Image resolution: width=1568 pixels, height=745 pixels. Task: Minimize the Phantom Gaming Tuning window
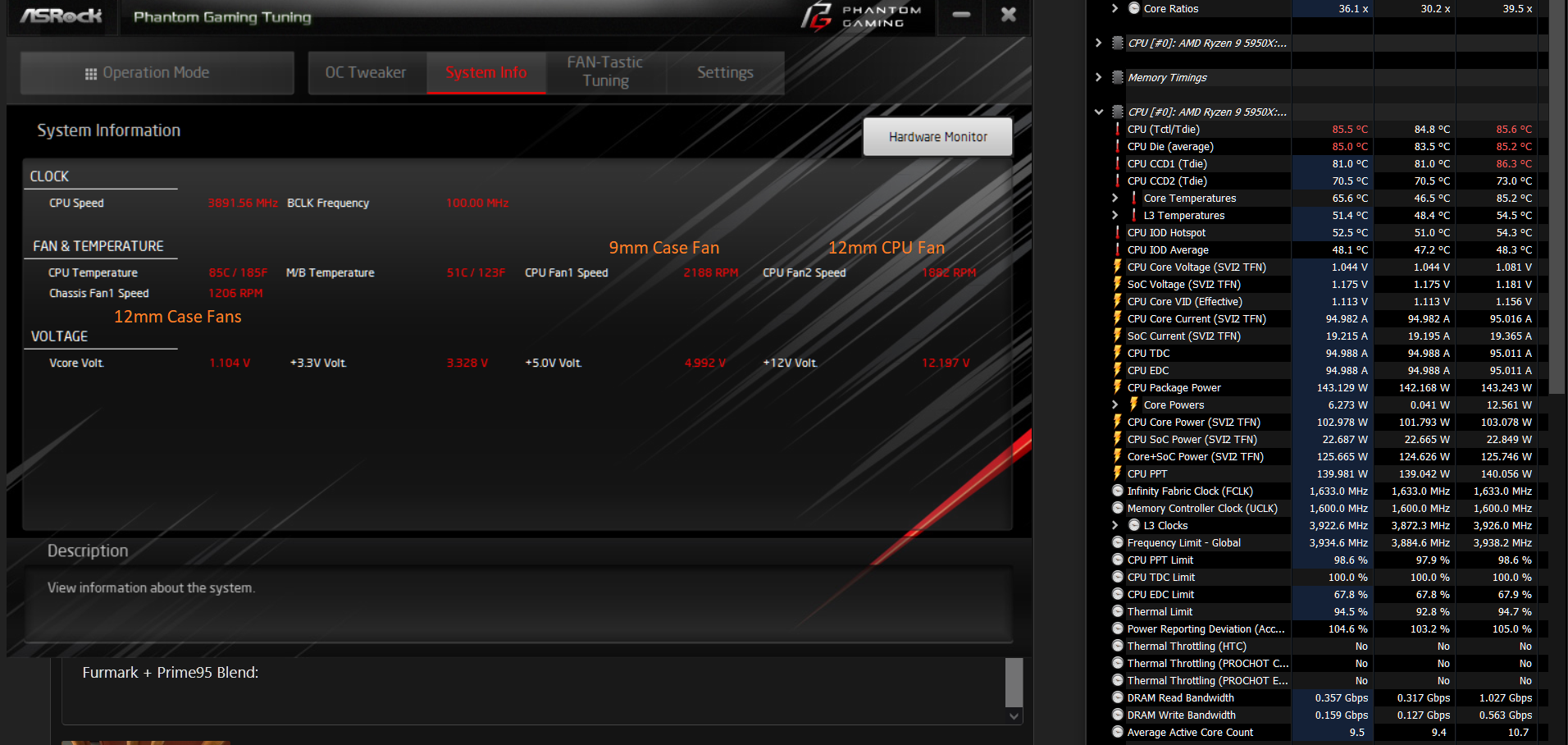point(962,15)
